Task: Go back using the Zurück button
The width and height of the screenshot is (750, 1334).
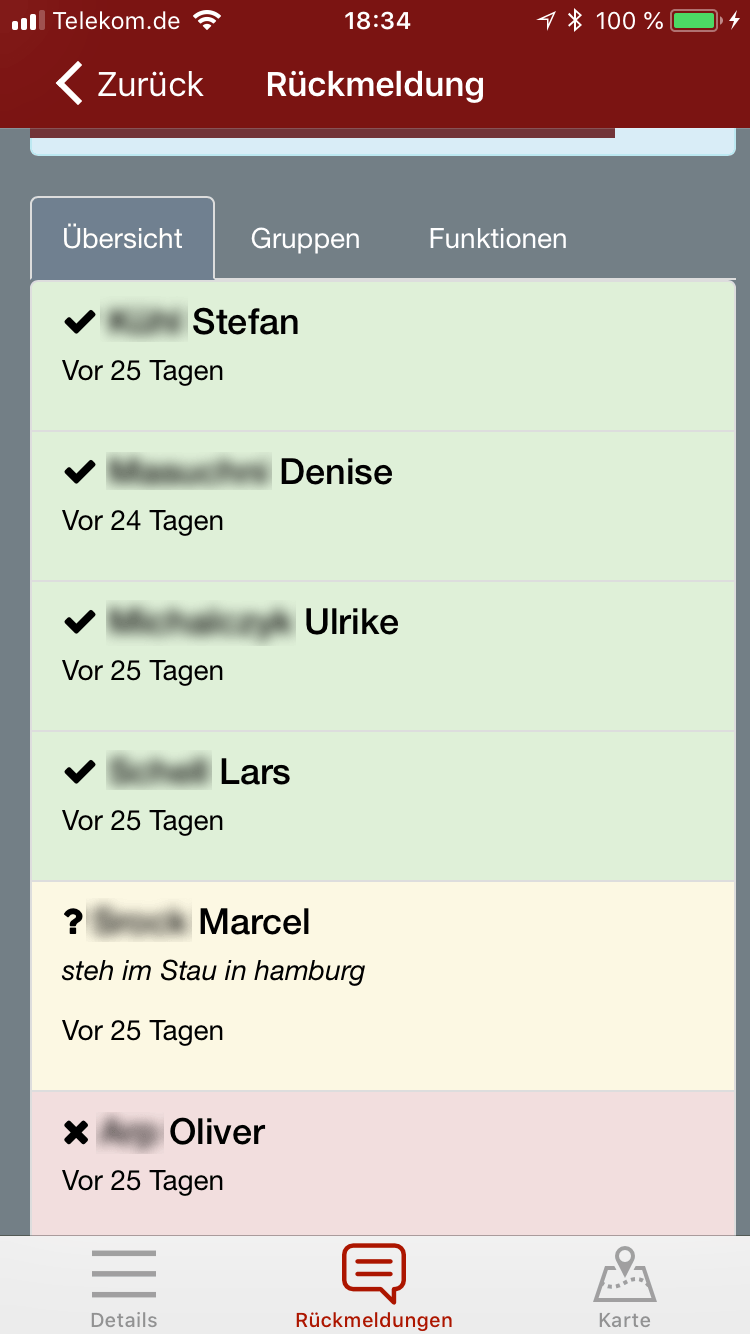Action: [x=130, y=84]
